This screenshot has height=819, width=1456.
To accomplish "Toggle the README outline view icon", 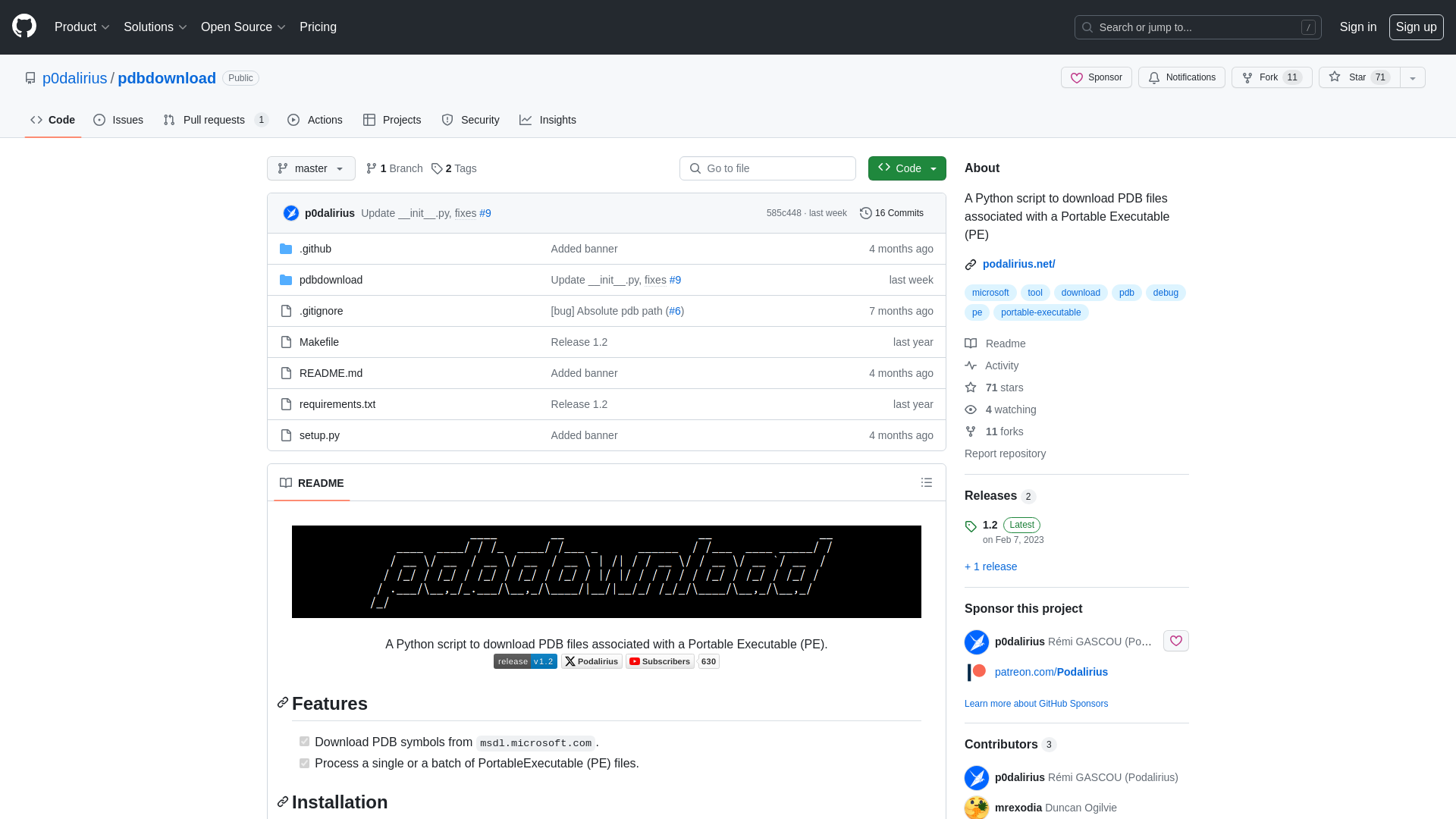I will 927,483.
